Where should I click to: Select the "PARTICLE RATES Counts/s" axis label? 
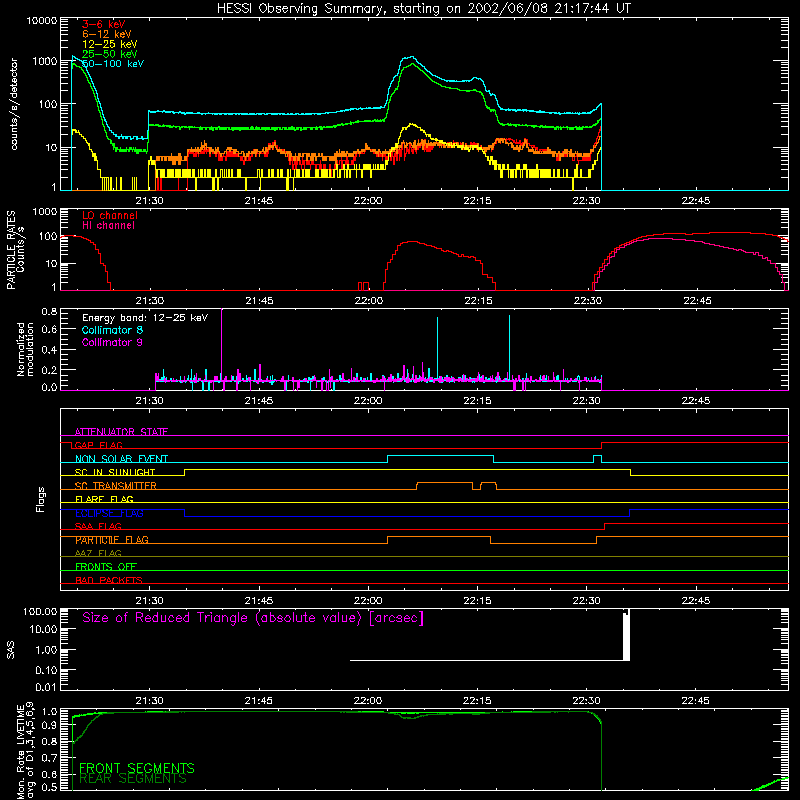click(x=15, y=250)
